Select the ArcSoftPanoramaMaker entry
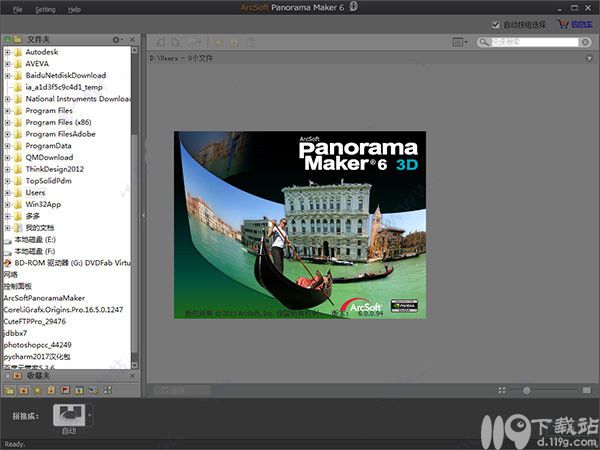This screenshot has width=600, height=450. [x=44, y=298]
